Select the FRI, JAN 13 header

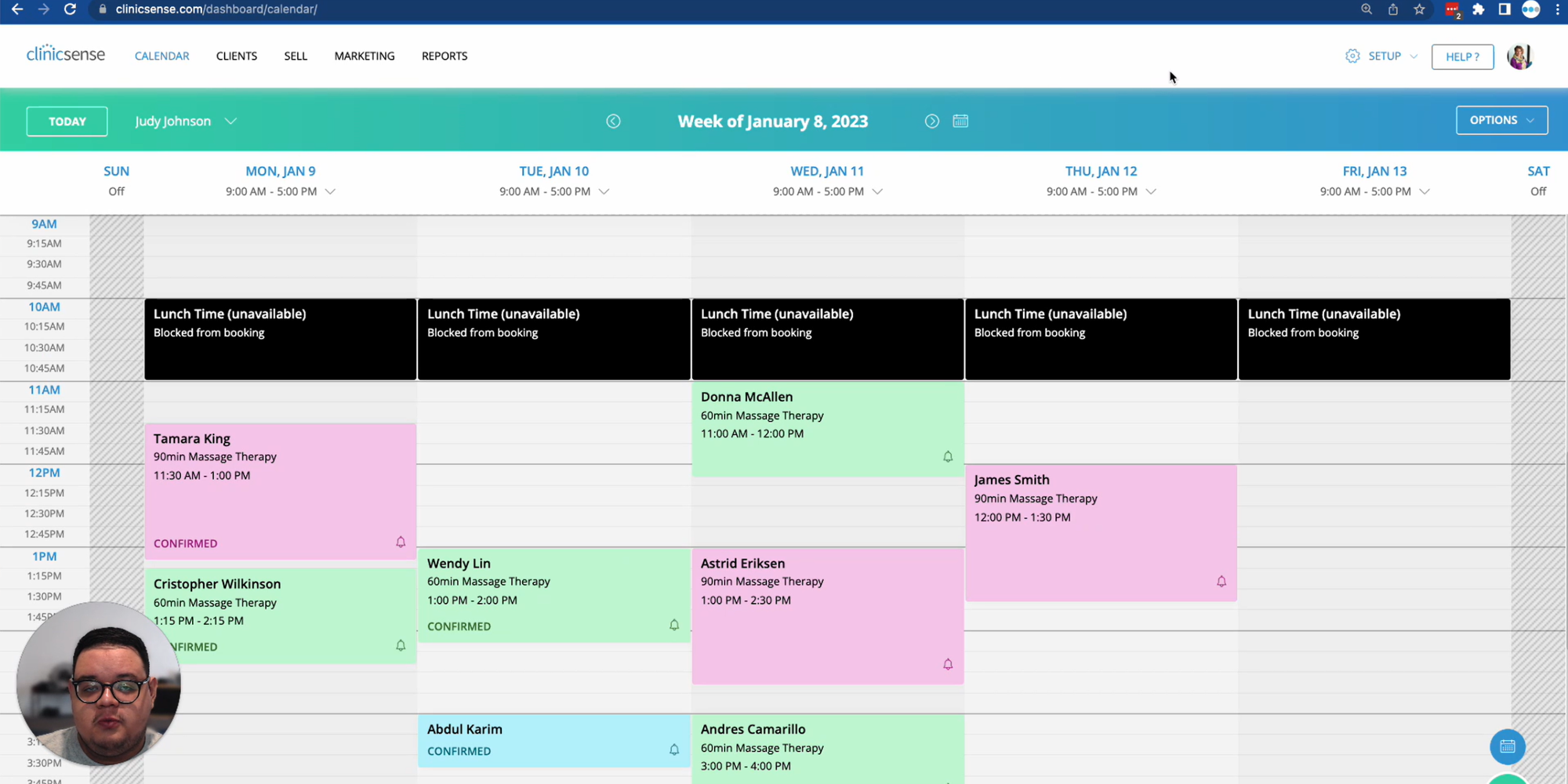point(1374,171)
